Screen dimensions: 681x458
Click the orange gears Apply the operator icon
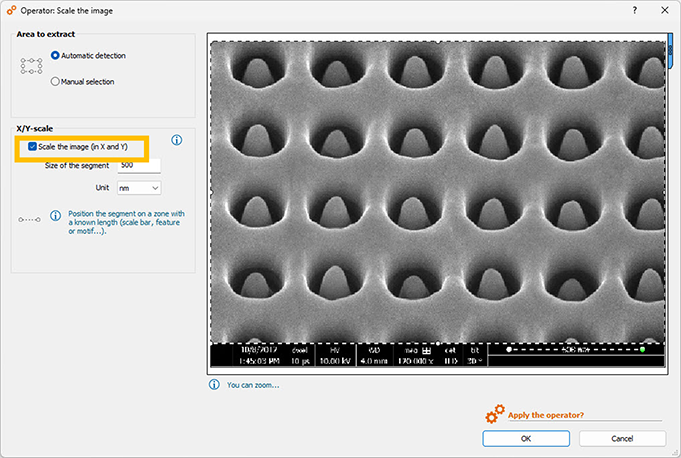(x=494, y=415)
